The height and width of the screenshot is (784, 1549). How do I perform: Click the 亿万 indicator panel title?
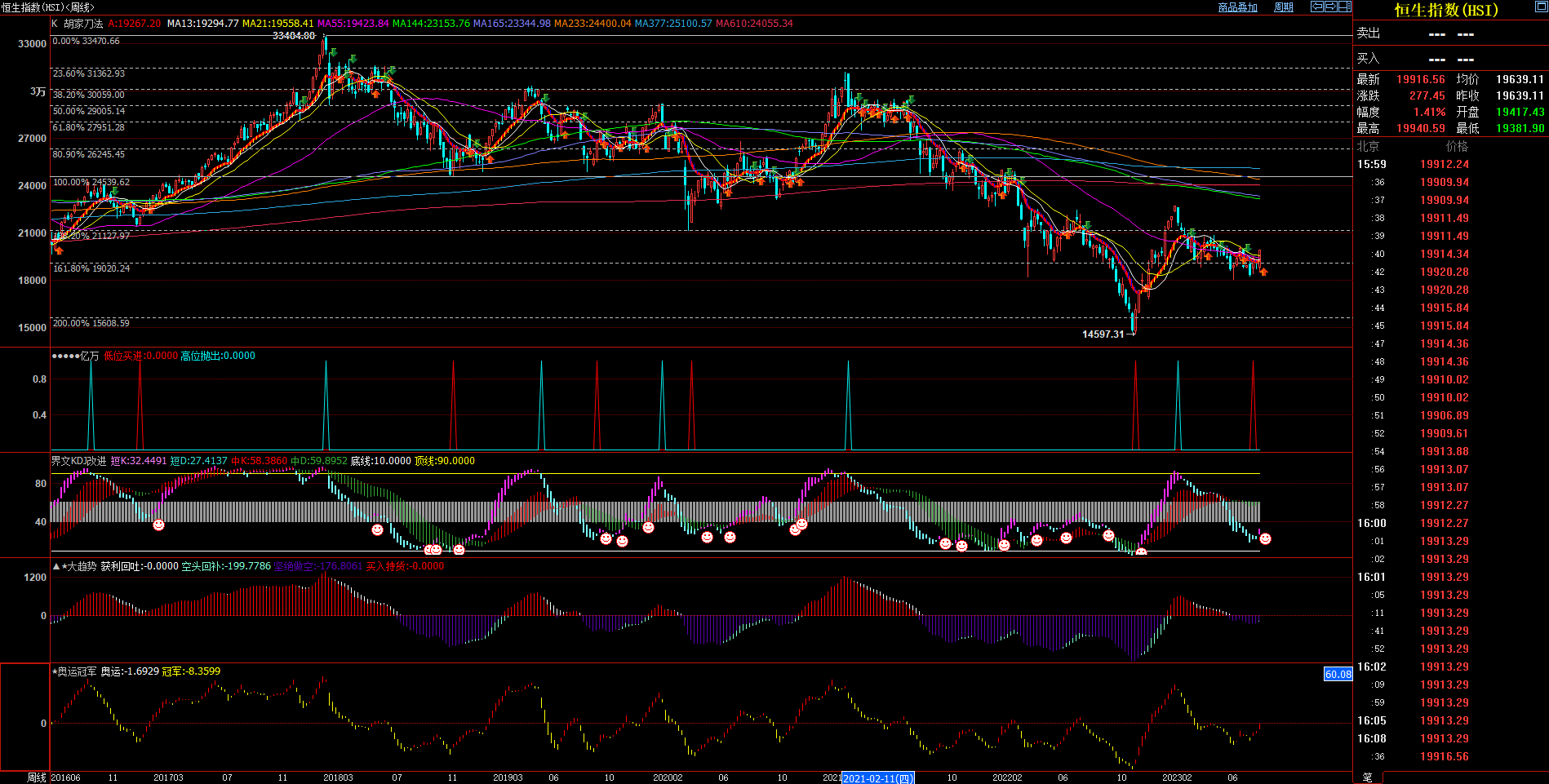(89, 356)
